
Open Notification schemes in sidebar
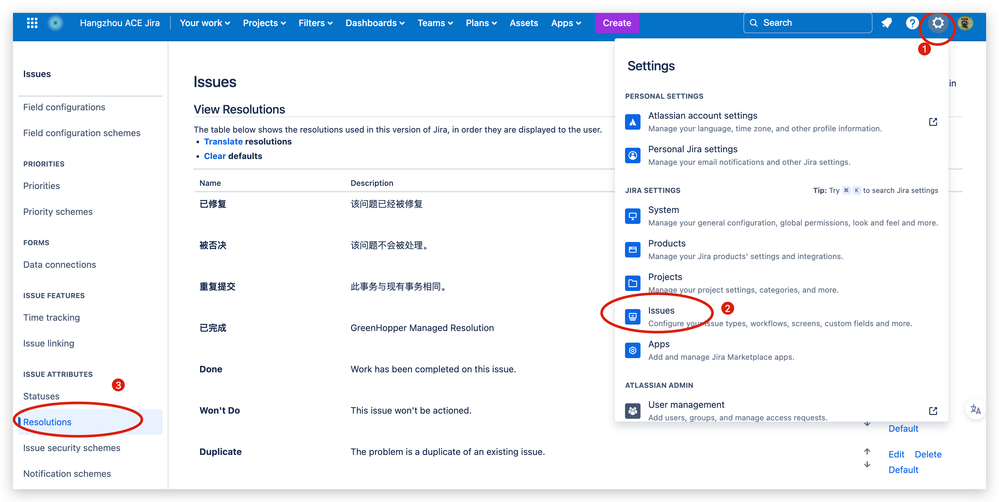pyautogui.click(x=67, y=473)
